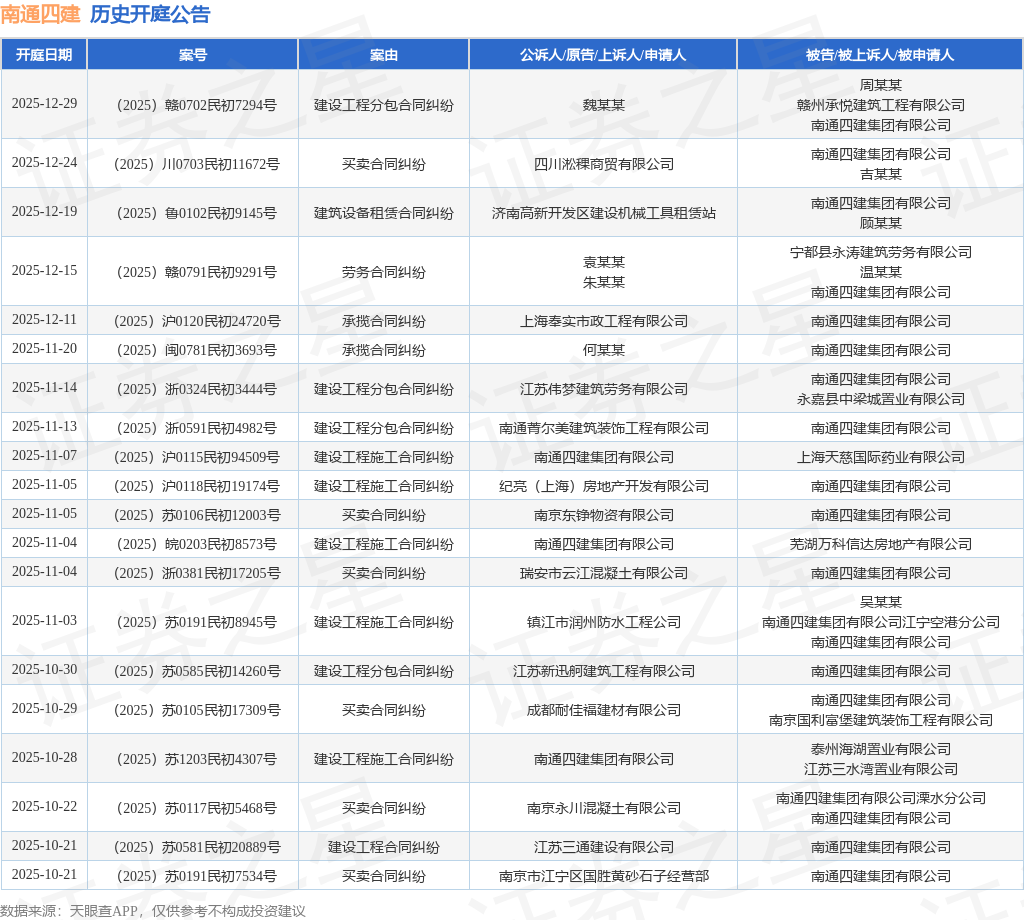Click plaintiff 南京东铮物资有限公司
This screenshot has height=920, width=1024.
[603, 515]
